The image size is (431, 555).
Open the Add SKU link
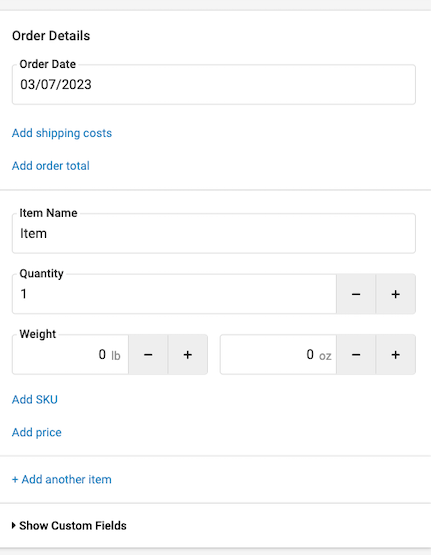[35, 400]
